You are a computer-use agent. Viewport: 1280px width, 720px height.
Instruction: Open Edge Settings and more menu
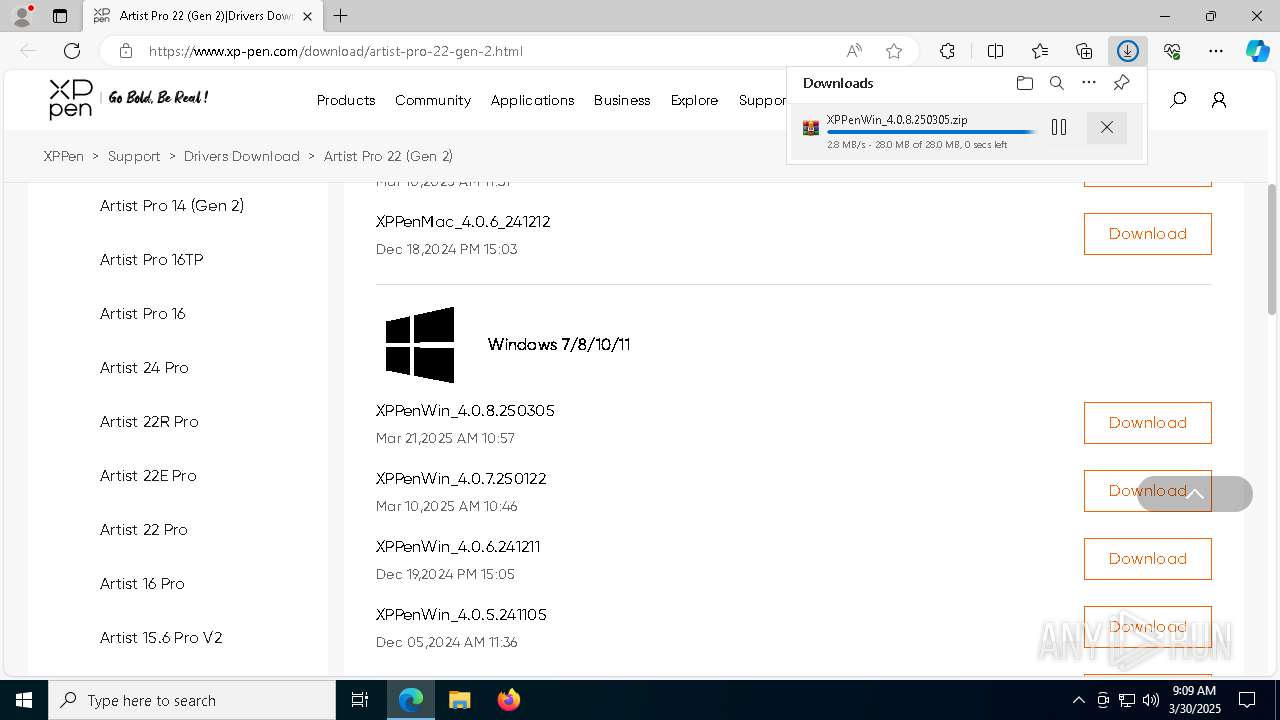point(1216,51)
